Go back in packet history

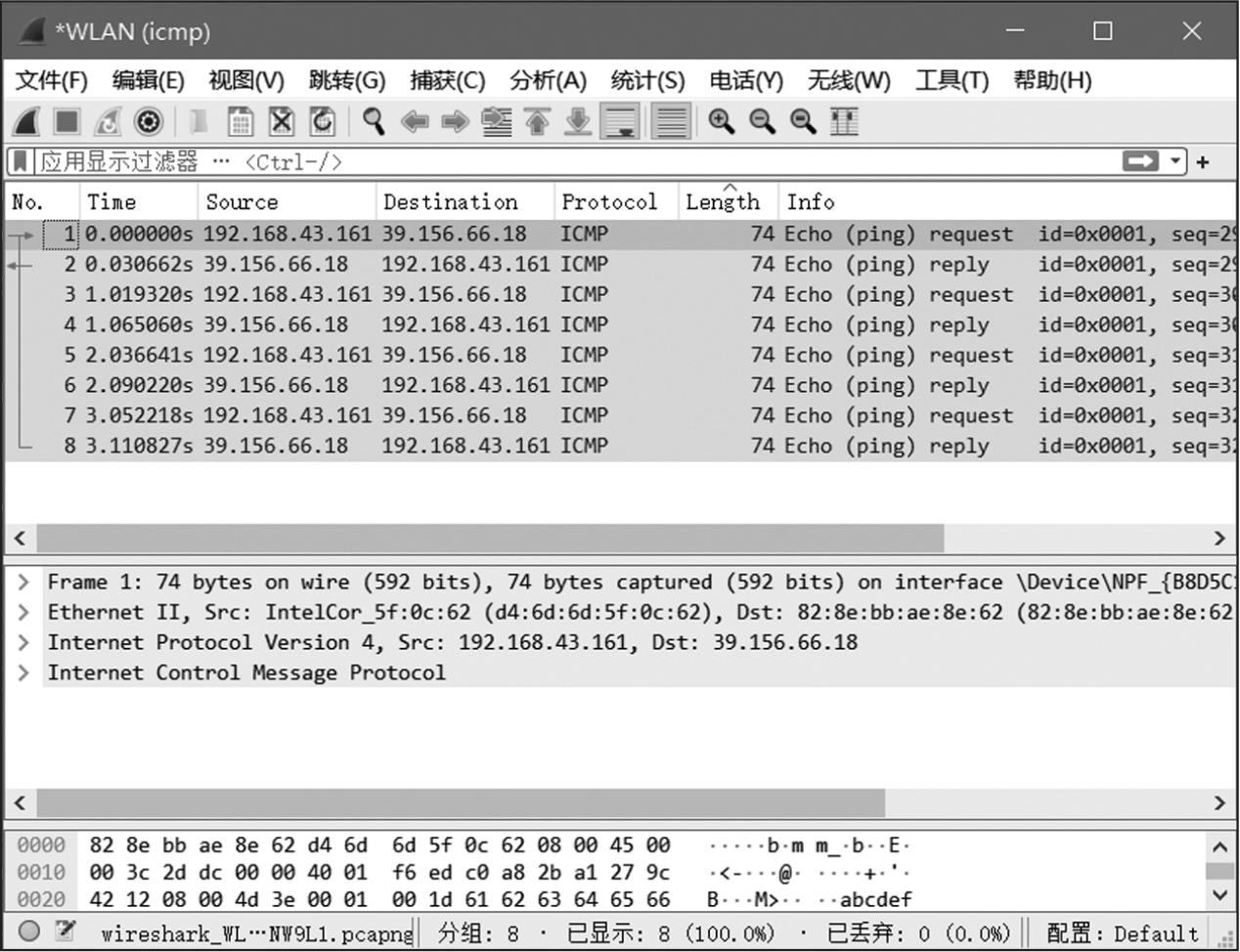[415, 121]
